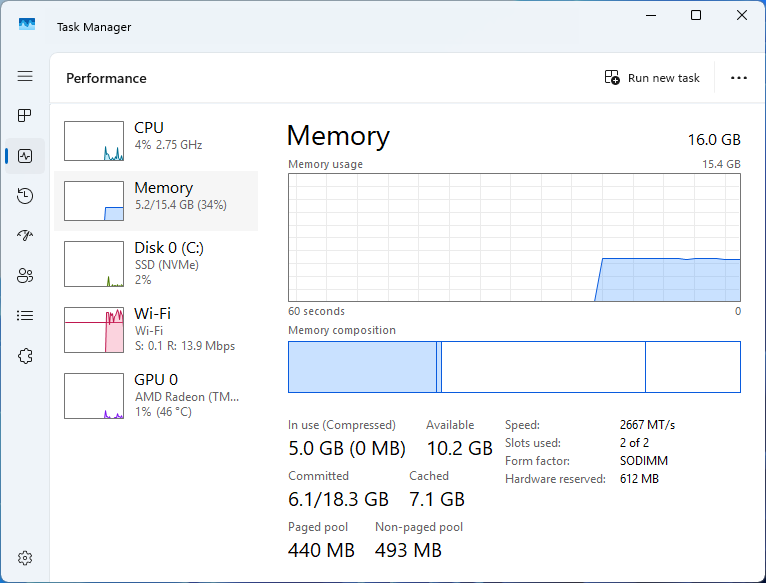Click the Wi-Fi throughput mini graph thumbnail

[94, 330]
